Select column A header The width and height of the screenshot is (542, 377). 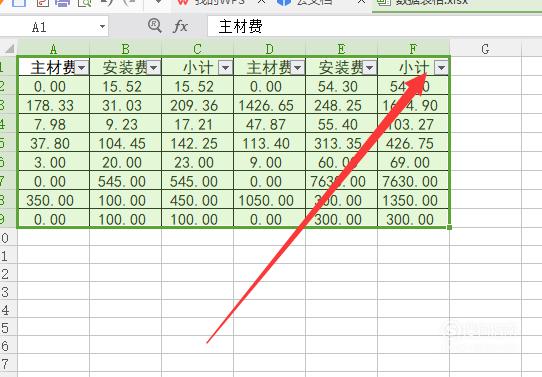54,49
